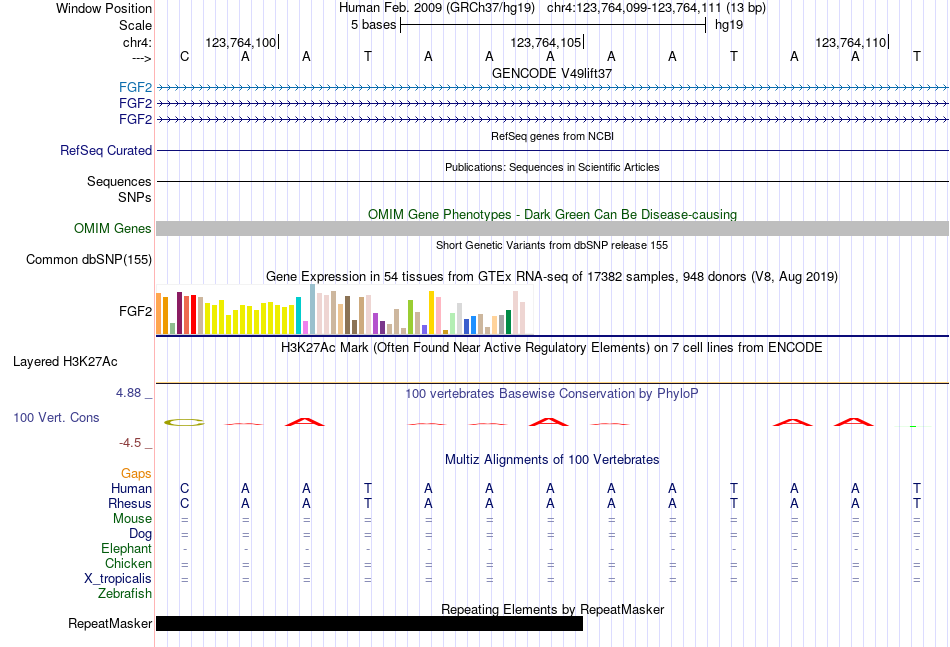Viewport: 950px width, 647px height.
Task: Click the Layered H3K27Ac track label
Action: (x=65, y=362)
